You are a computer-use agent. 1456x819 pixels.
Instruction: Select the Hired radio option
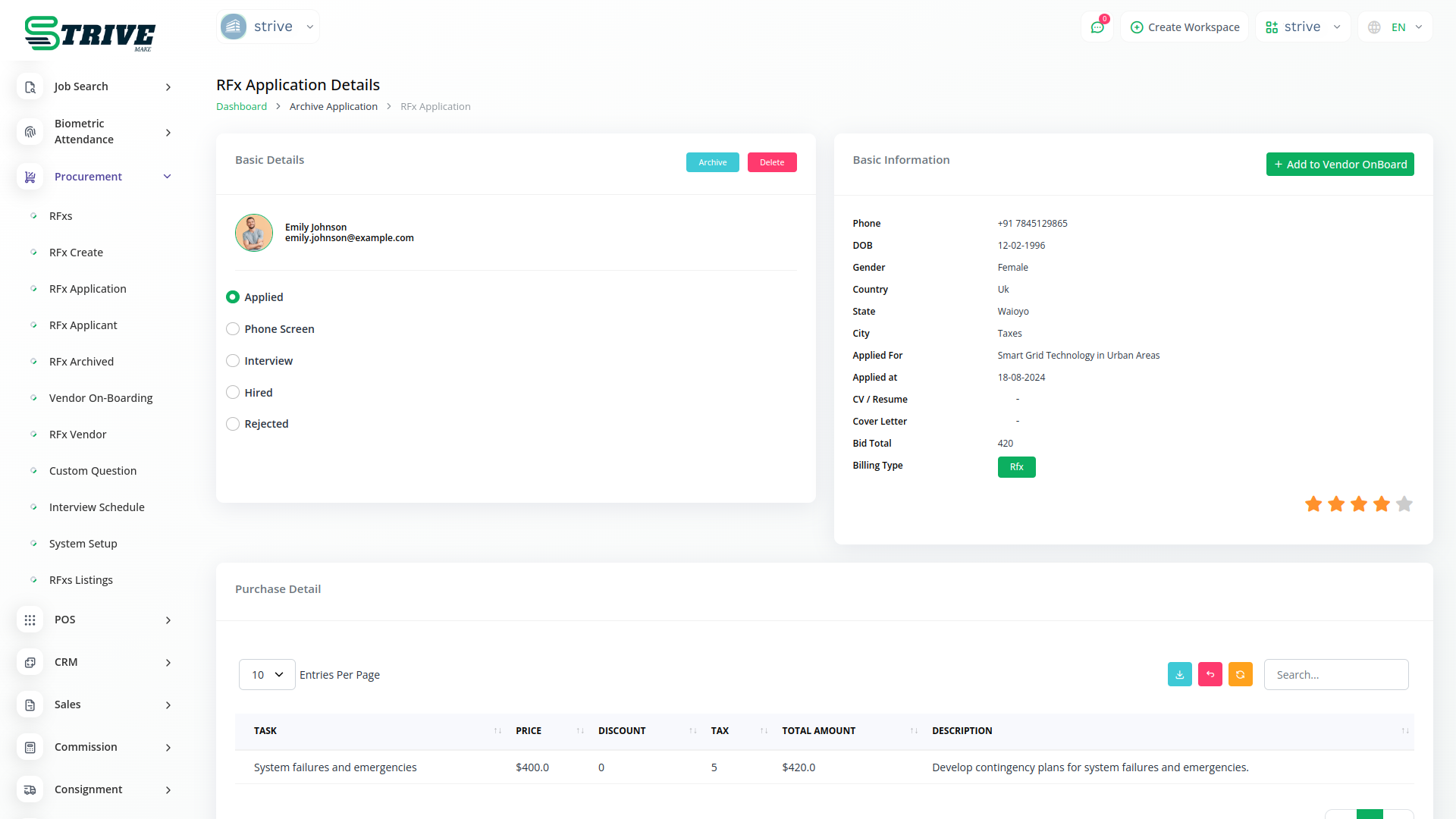click(233, 393)
